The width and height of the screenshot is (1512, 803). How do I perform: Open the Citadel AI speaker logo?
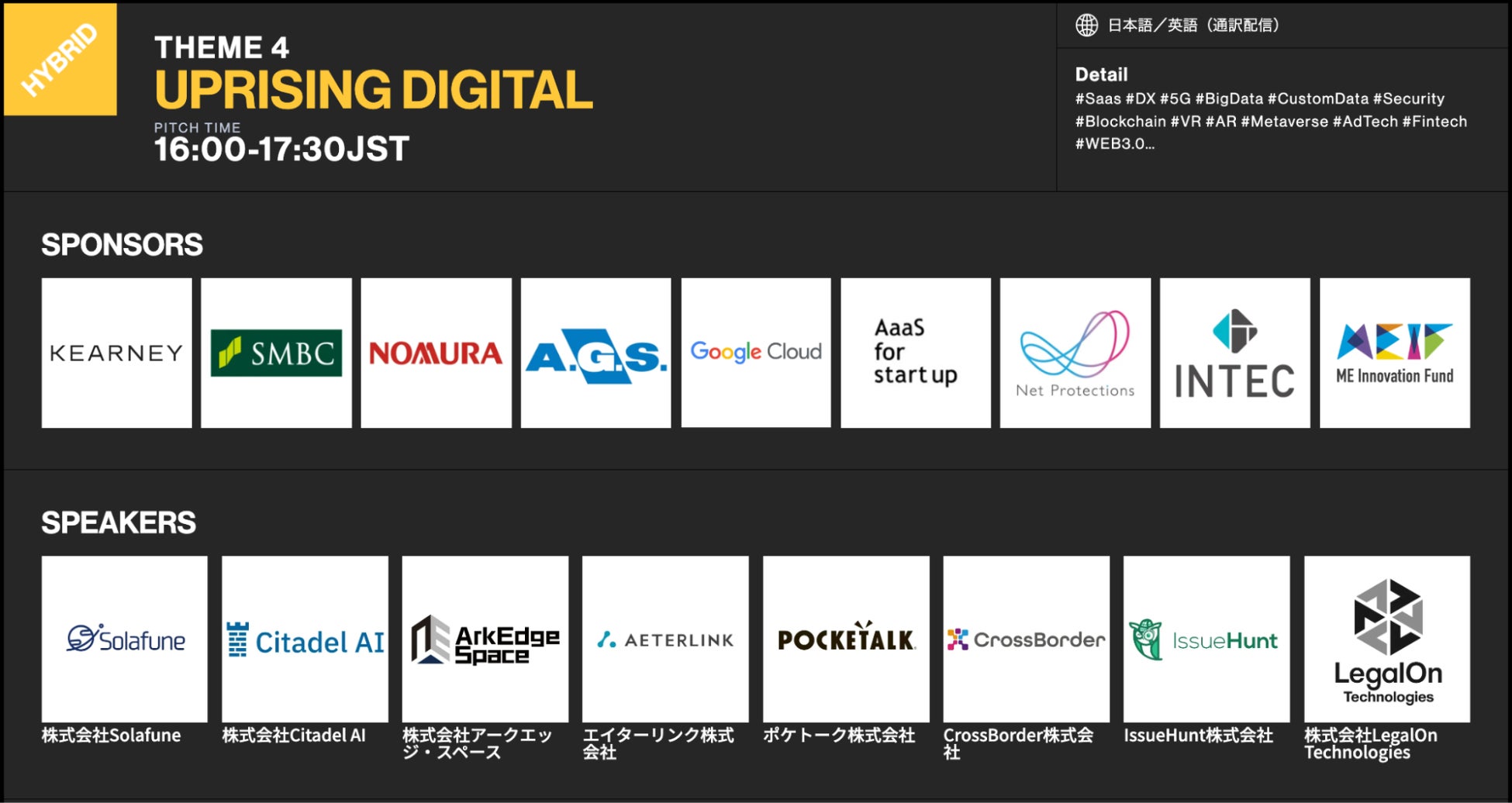click(x=305, y=639)
